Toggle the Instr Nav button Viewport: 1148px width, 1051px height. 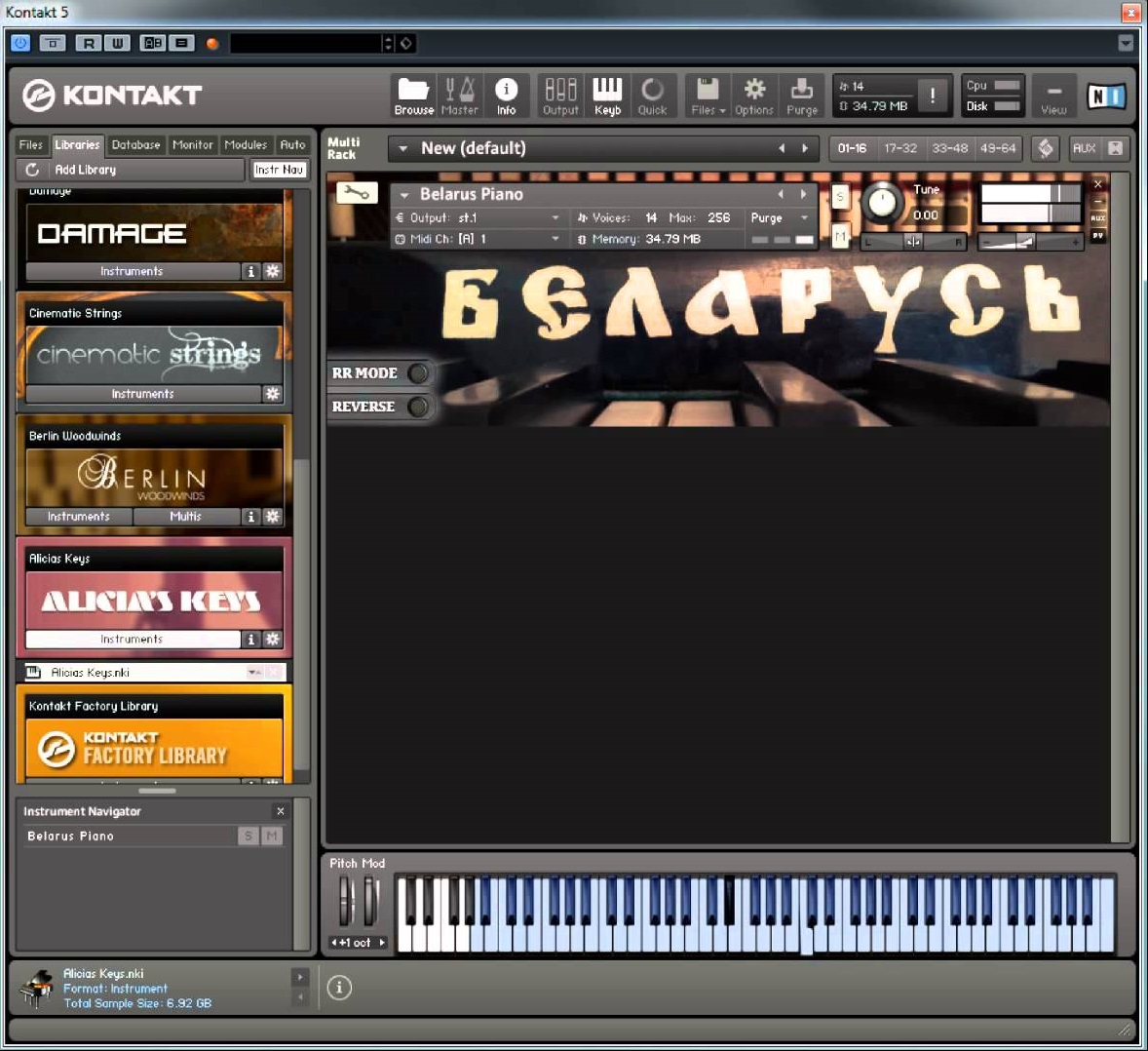click(278, 170)
